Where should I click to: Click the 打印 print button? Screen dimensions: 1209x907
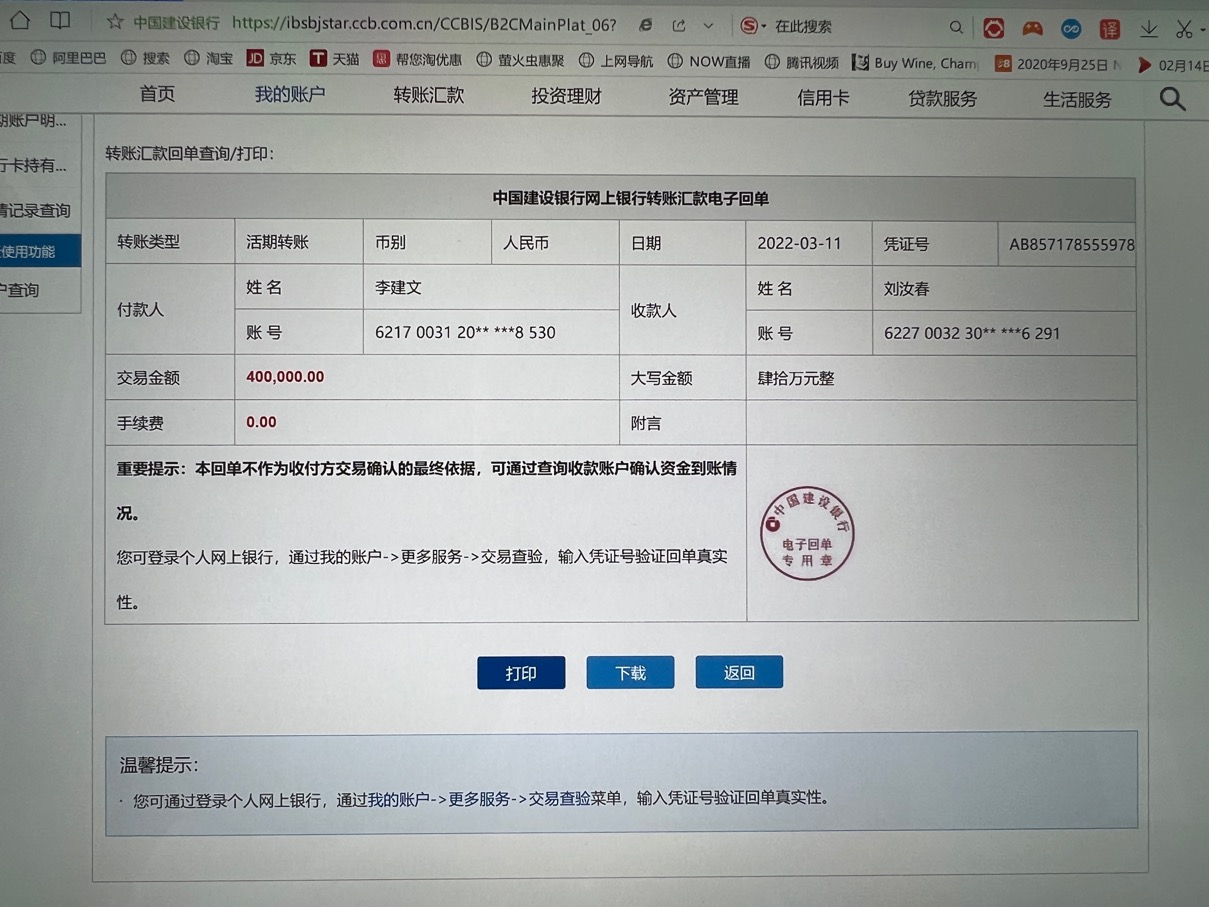tap(521, 673)
